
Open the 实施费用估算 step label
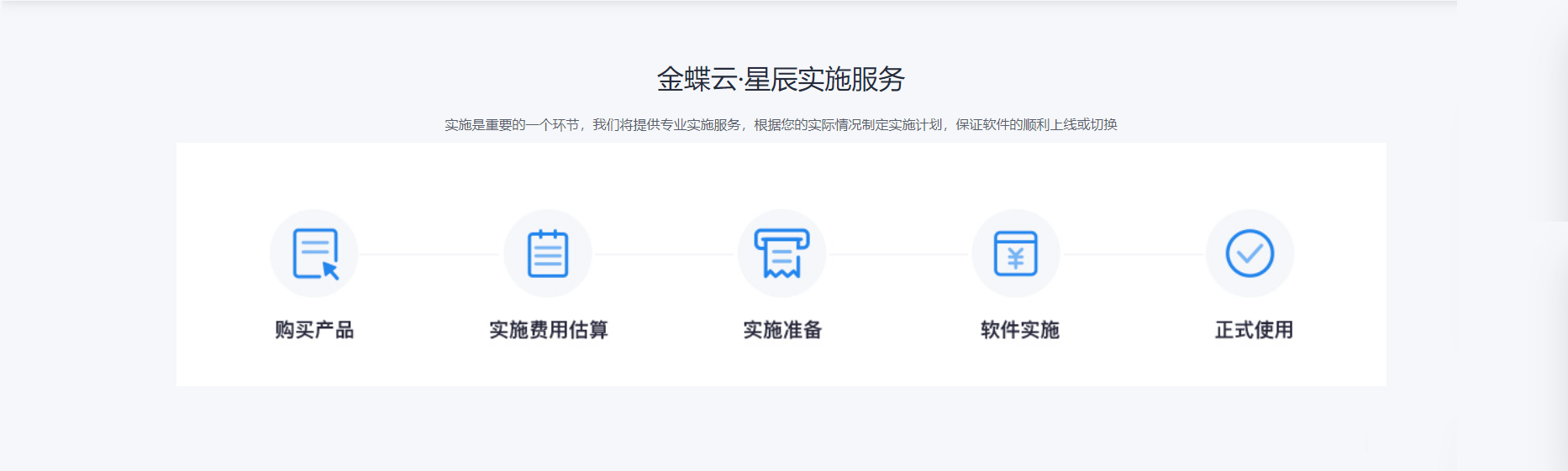(x=548, y=330)
